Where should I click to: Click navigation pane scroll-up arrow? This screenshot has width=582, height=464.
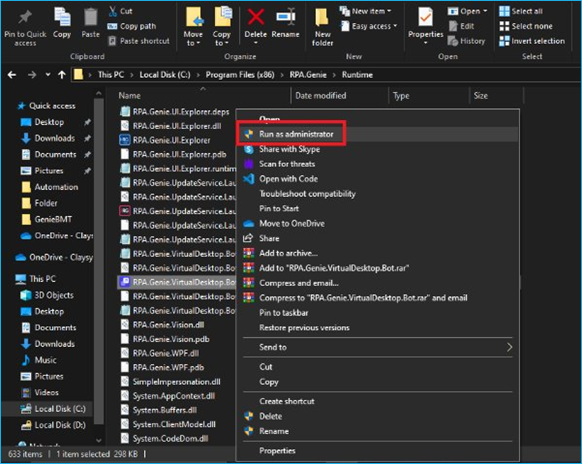point(99,93)
